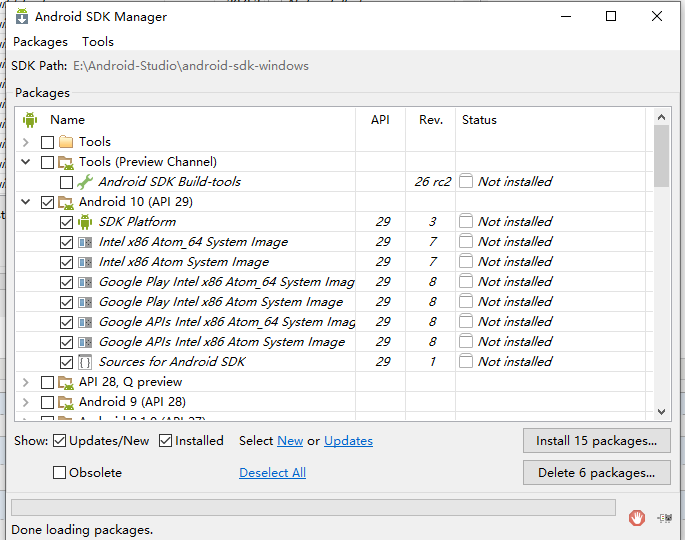This screenshot has height=540, width=685.
Task: Click the Install 15 packages button
Action: point(596,441)
